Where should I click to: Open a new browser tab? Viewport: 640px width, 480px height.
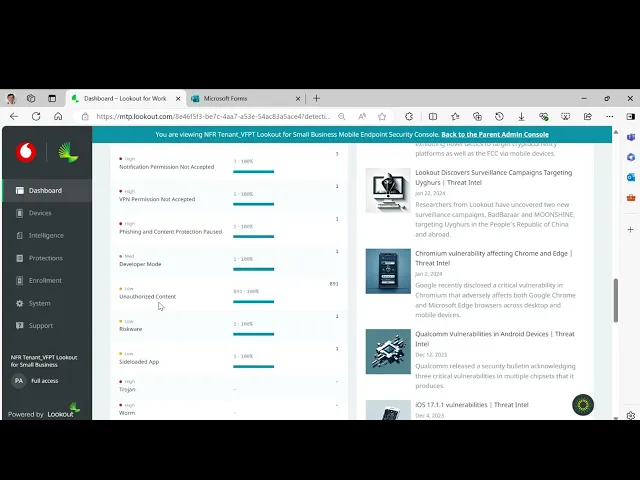316,98
